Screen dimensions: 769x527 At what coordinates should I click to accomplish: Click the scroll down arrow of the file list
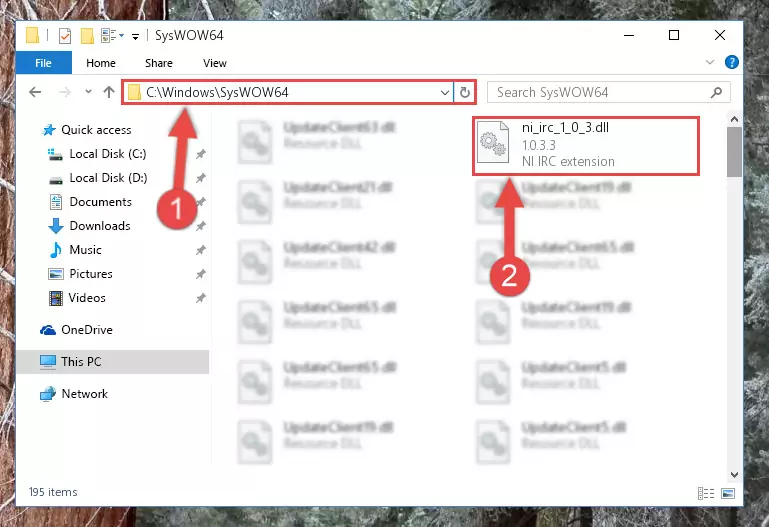734,475
